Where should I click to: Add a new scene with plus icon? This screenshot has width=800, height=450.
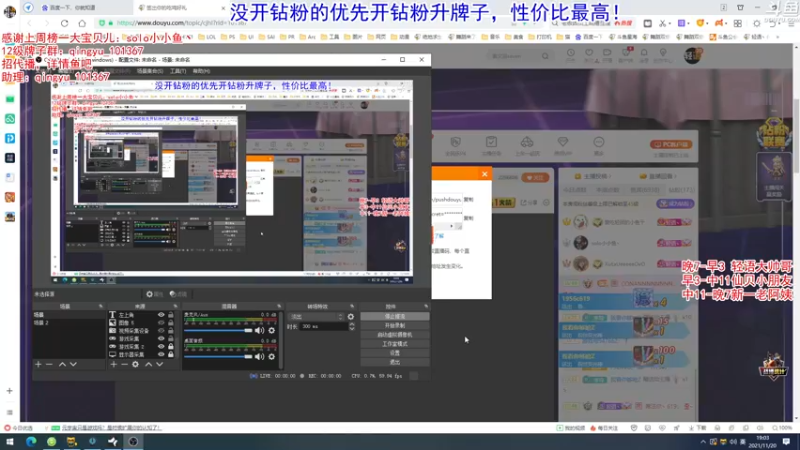pyautogui.click(x=38, y=364)
